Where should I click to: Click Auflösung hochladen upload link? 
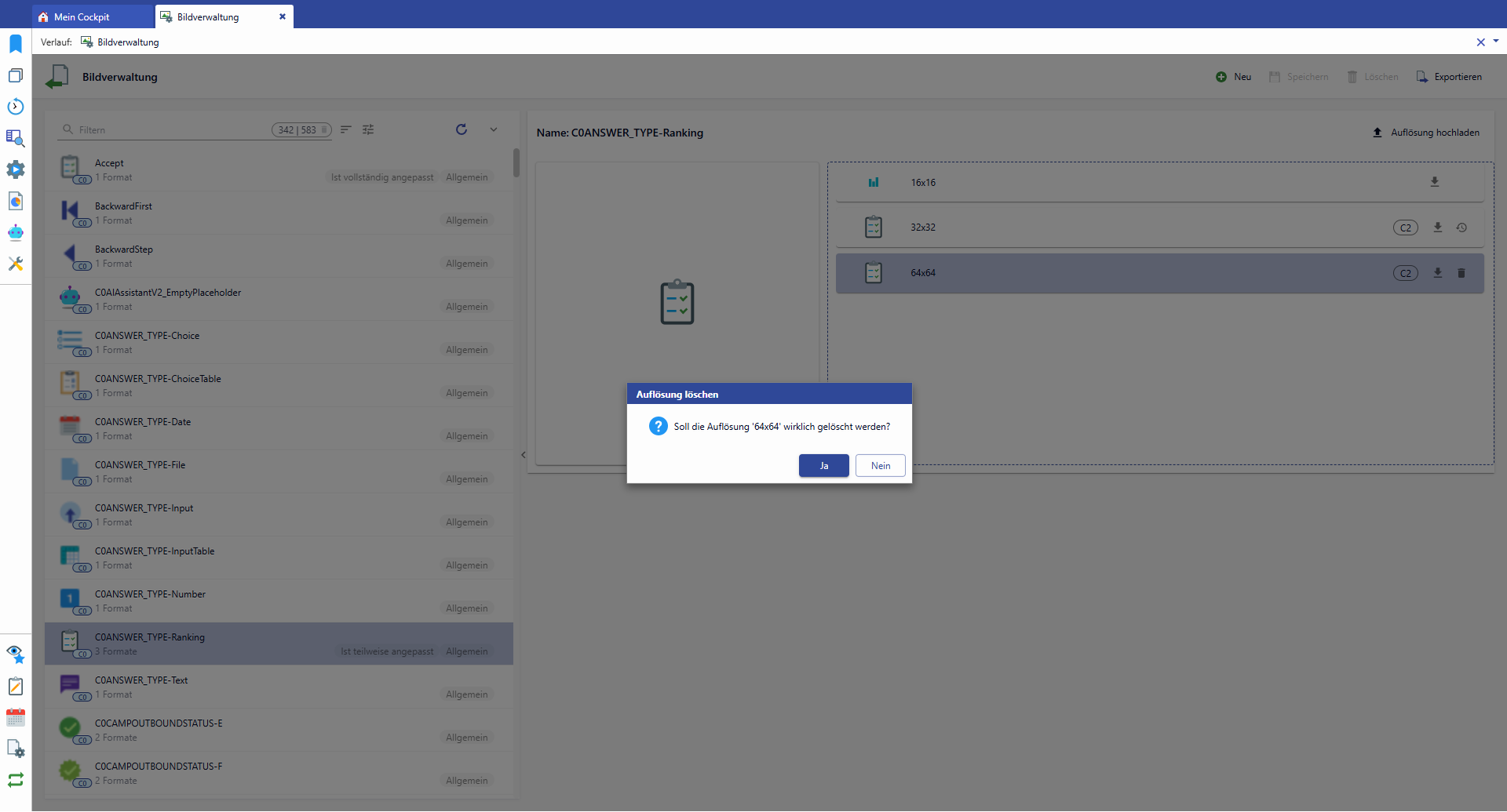1425,133
